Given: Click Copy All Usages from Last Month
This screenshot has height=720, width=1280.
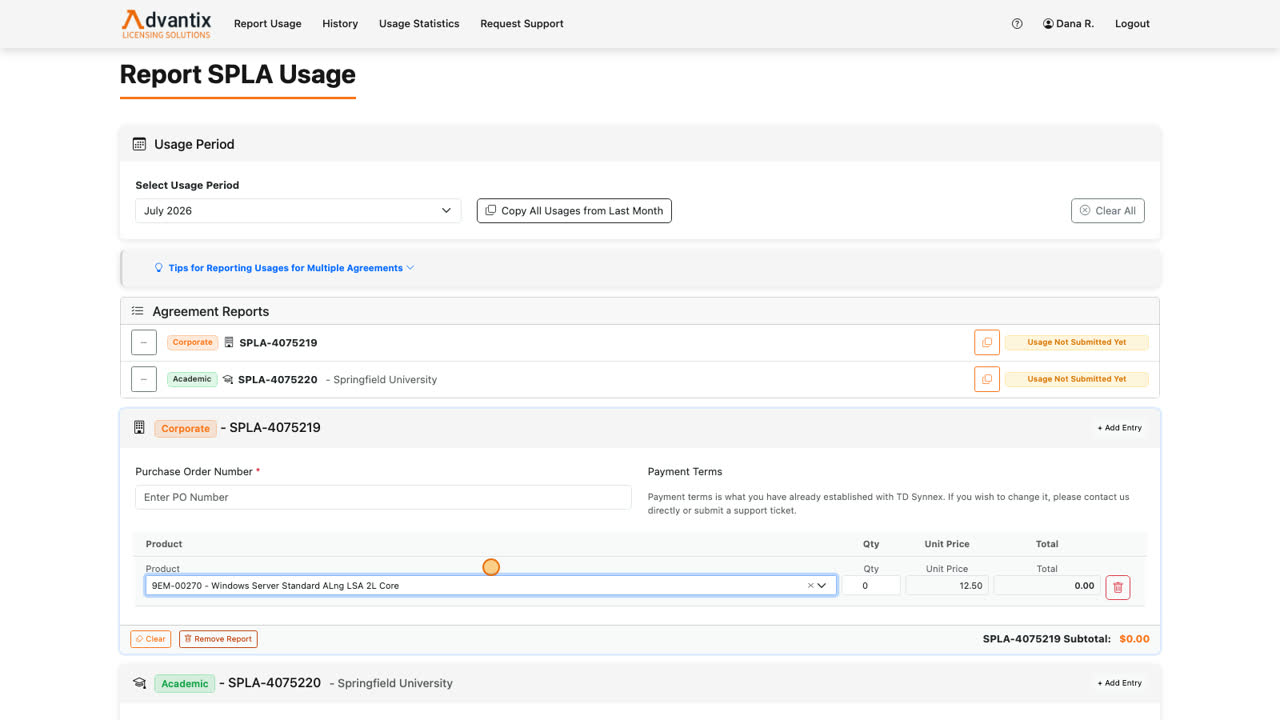Looking at the screenshot, I should pyautogui.click(x=574, y=211).
